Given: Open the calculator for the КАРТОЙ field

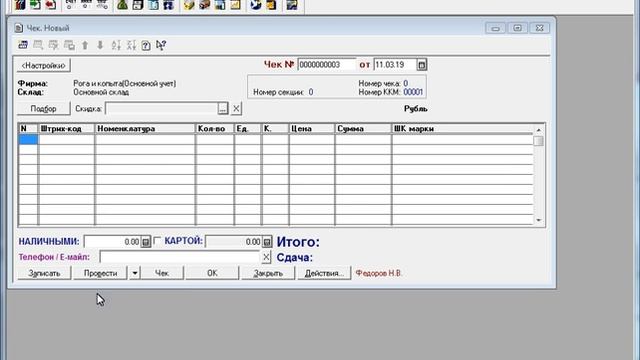Looking at the screenshot, I should tap(267, 242).
